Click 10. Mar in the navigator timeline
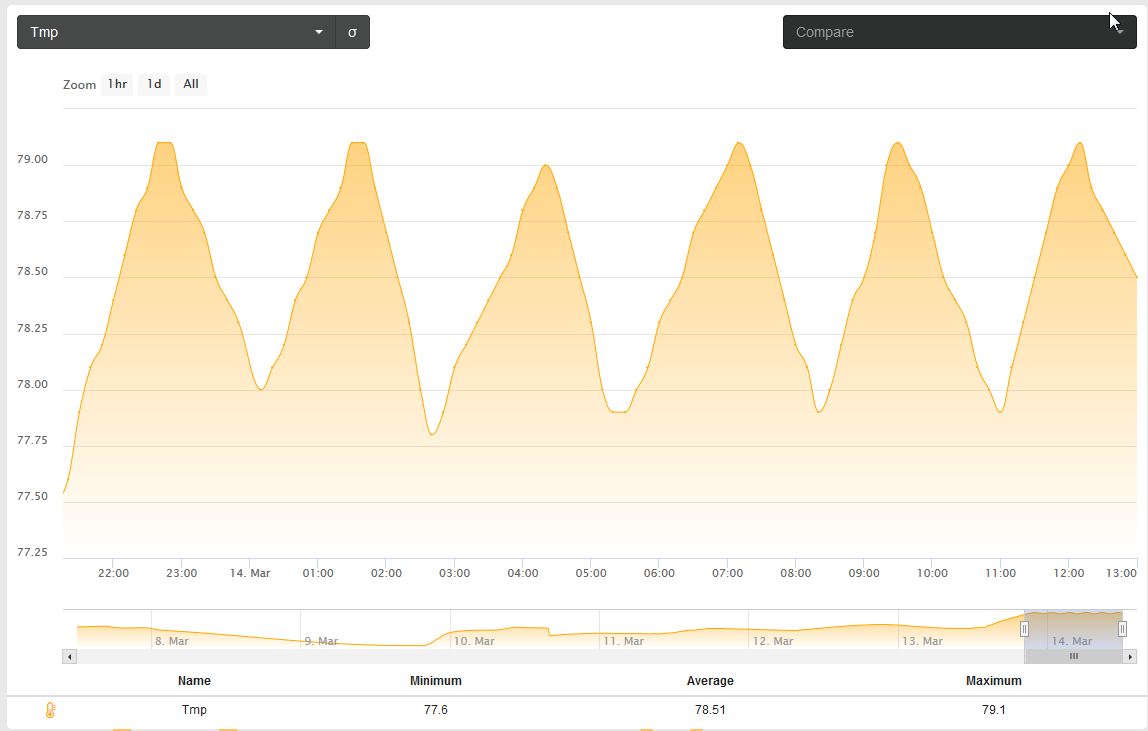1148x731 pixels. click(474, 641)
